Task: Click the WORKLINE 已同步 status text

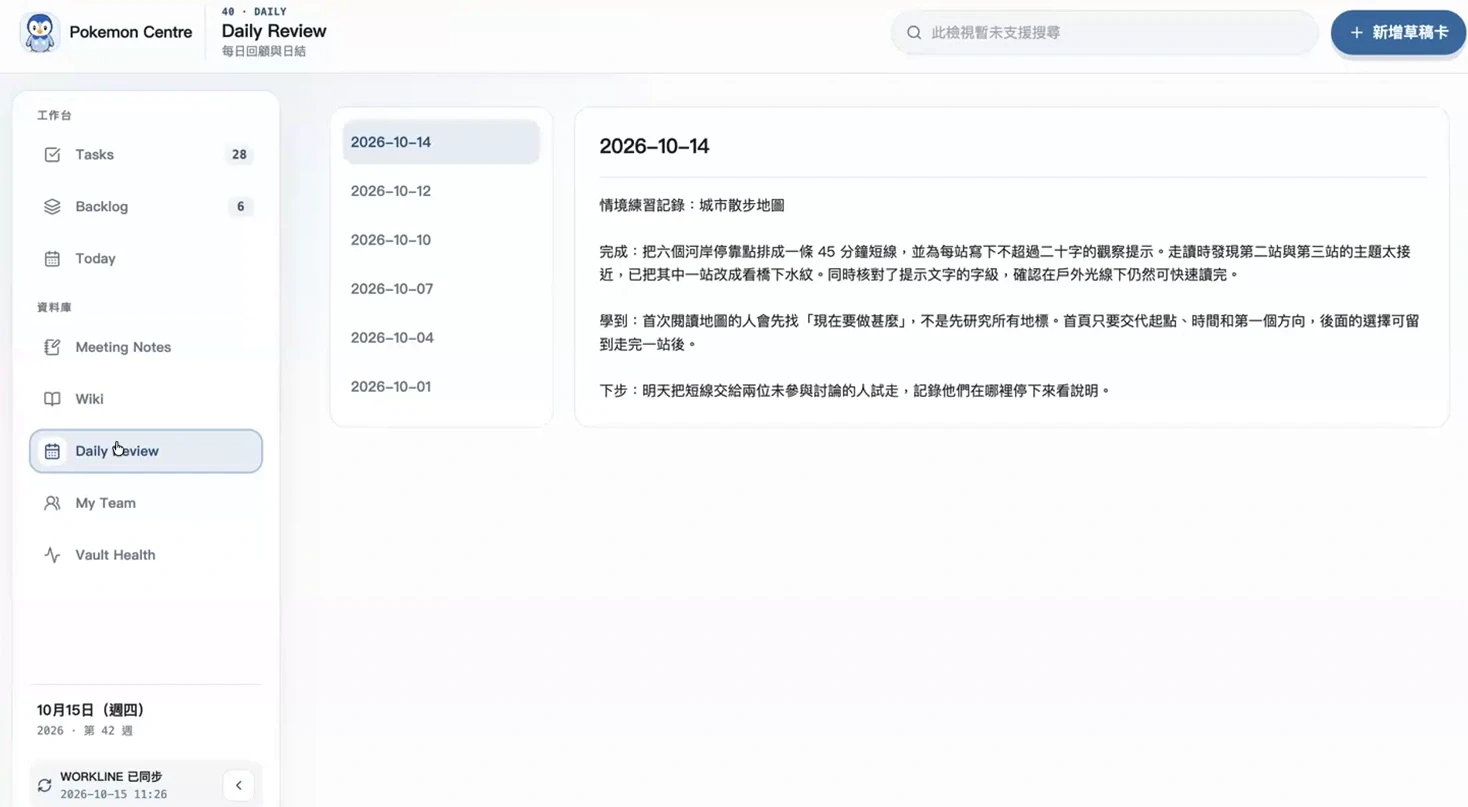Action: pos(111,777)
